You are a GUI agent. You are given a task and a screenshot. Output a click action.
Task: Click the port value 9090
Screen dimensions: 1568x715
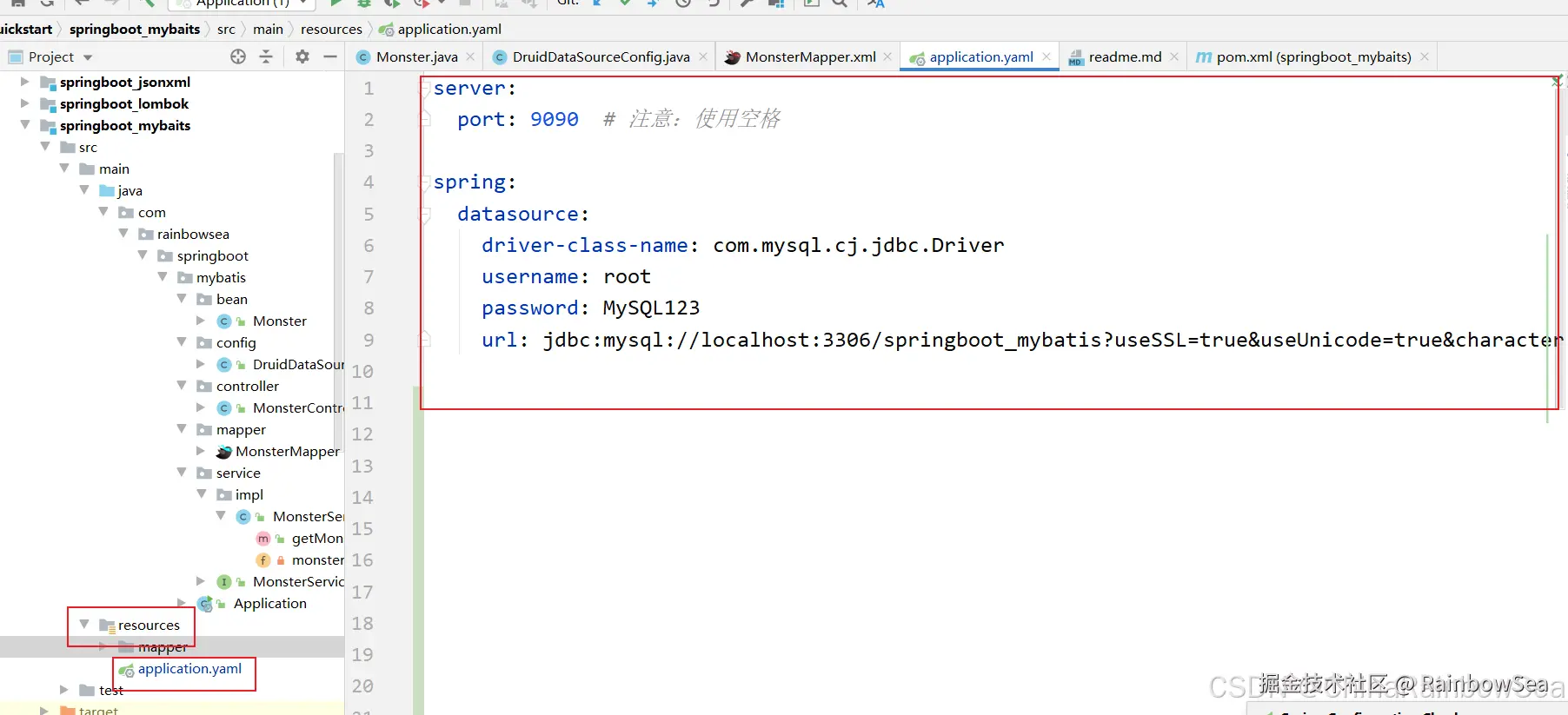point(555,119)
